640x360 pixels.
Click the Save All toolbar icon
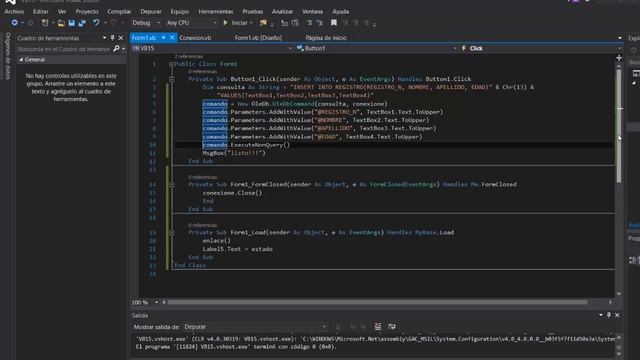[82, 23]
